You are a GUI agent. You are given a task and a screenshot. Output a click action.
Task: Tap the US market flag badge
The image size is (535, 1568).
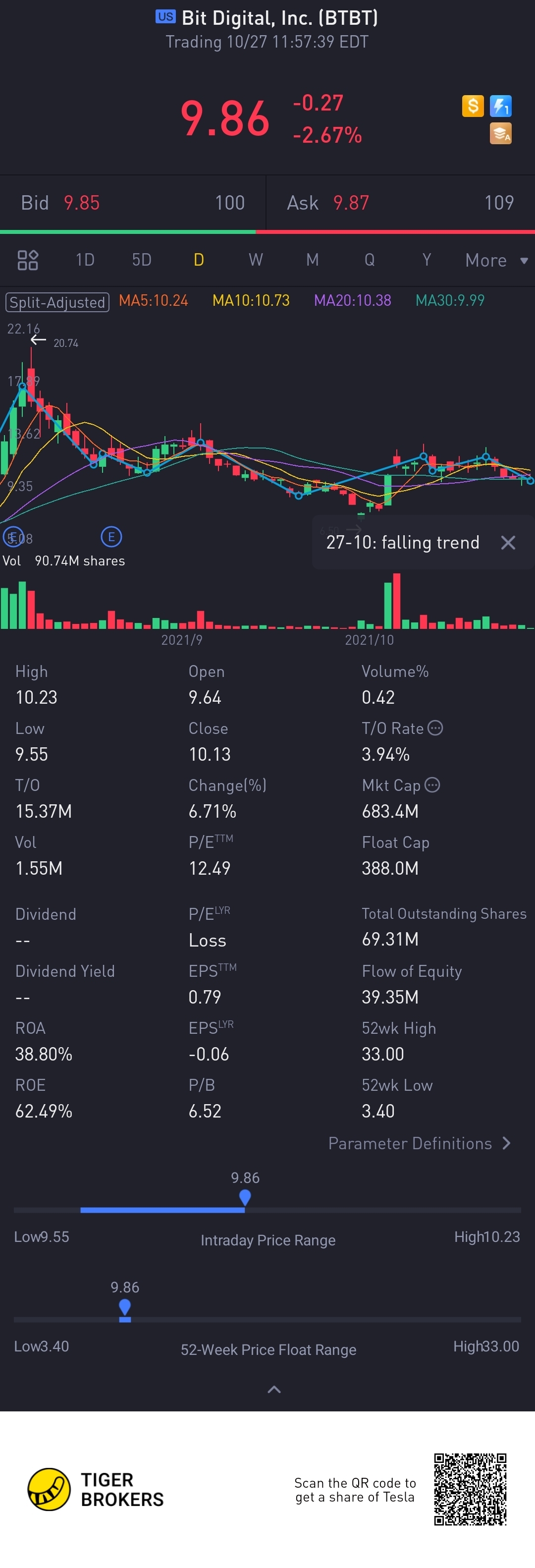coord(165,16)
